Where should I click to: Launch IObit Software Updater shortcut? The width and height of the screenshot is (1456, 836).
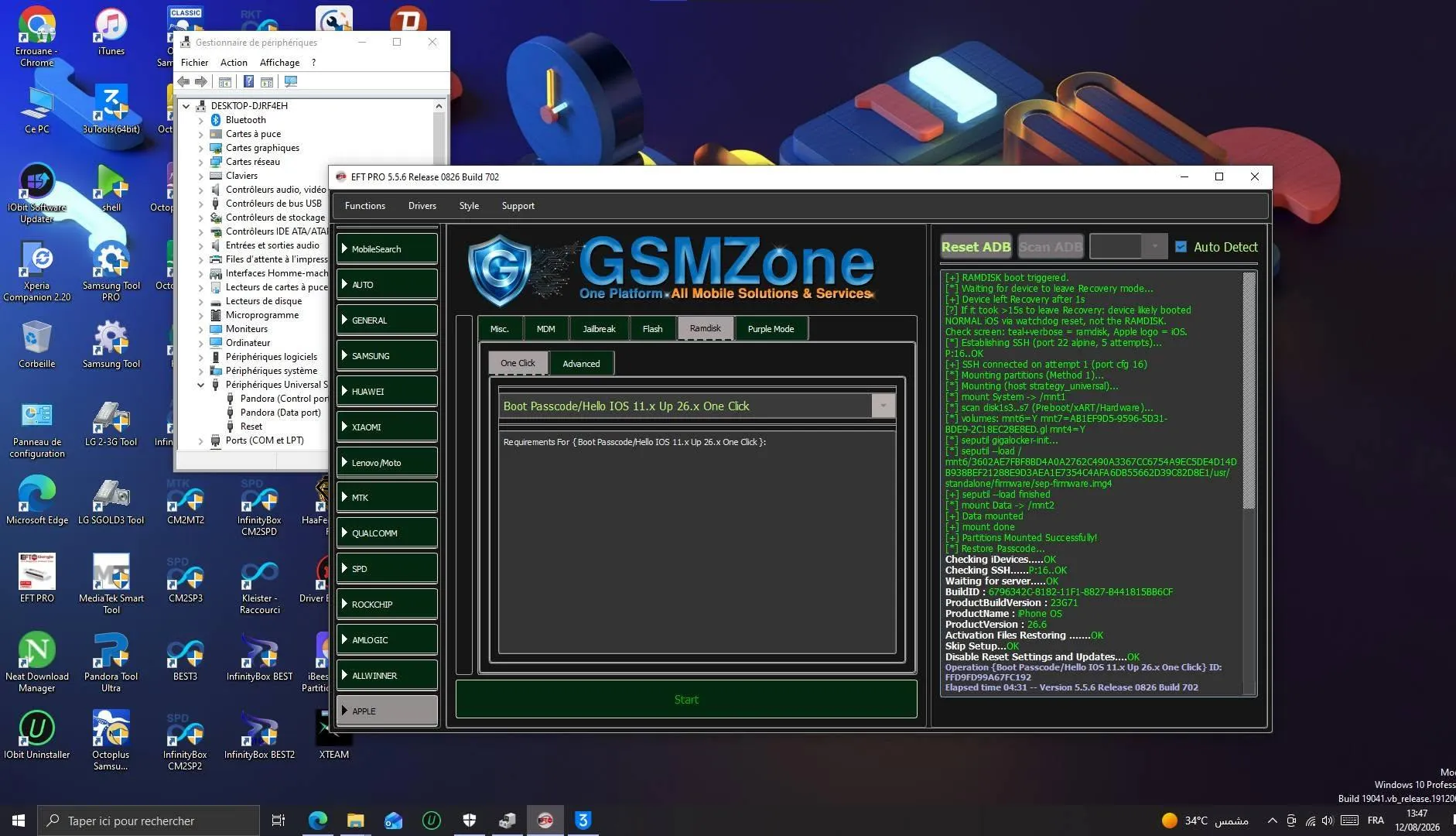pyautogui.click(x=36, y=194)
